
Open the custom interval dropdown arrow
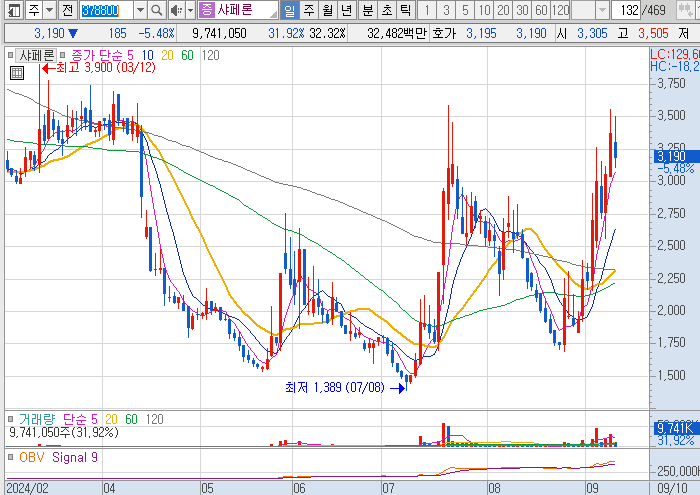[602, 10]
